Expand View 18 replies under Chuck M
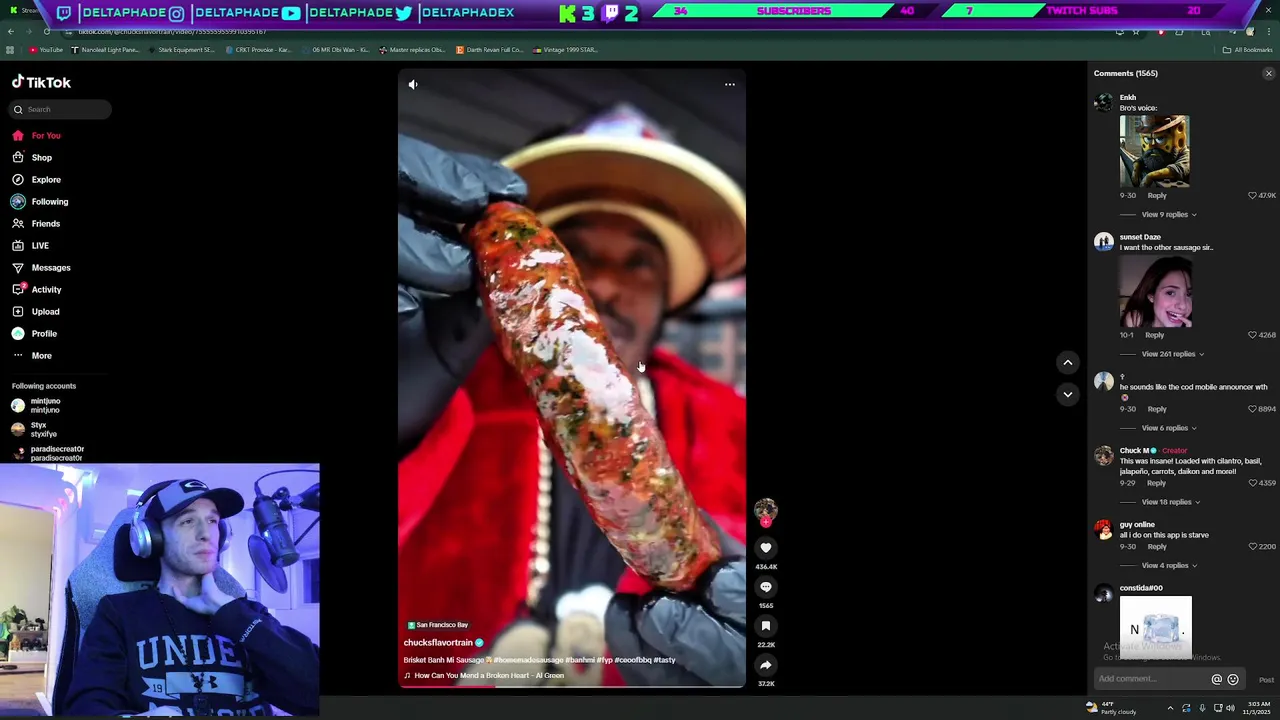The width and height of the screenshot is (1280, 720). 1170,502
